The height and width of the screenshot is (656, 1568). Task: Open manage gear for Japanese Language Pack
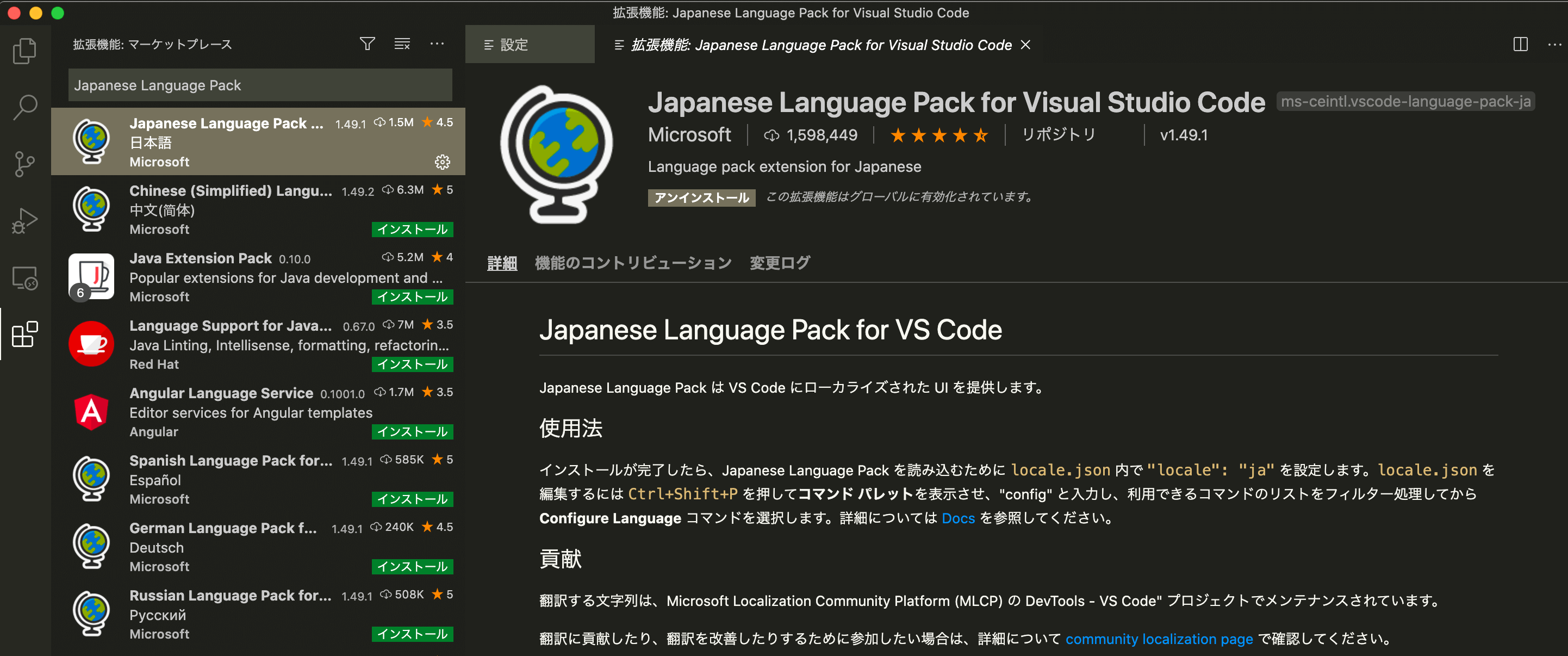tap(442, 162)
